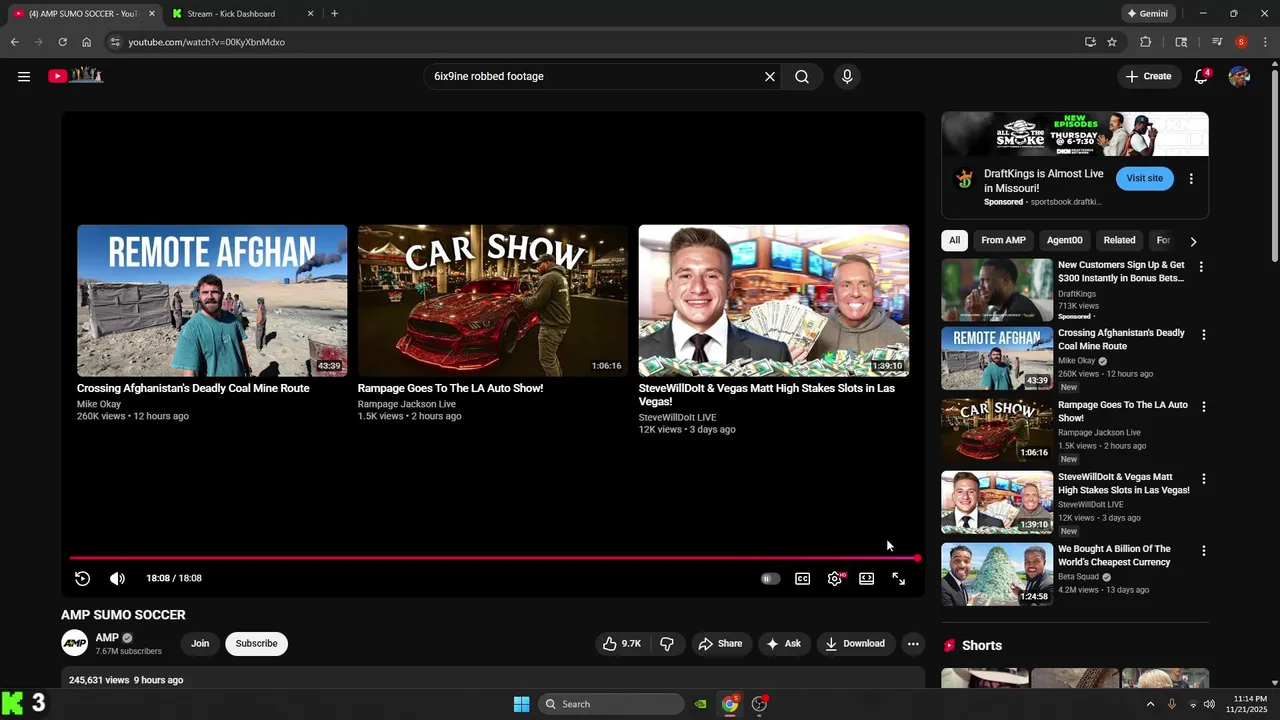Open Gemini in Chrome
Image resolution: width=1280 pixels, height=720 pixels.
tap(1147, 14)
